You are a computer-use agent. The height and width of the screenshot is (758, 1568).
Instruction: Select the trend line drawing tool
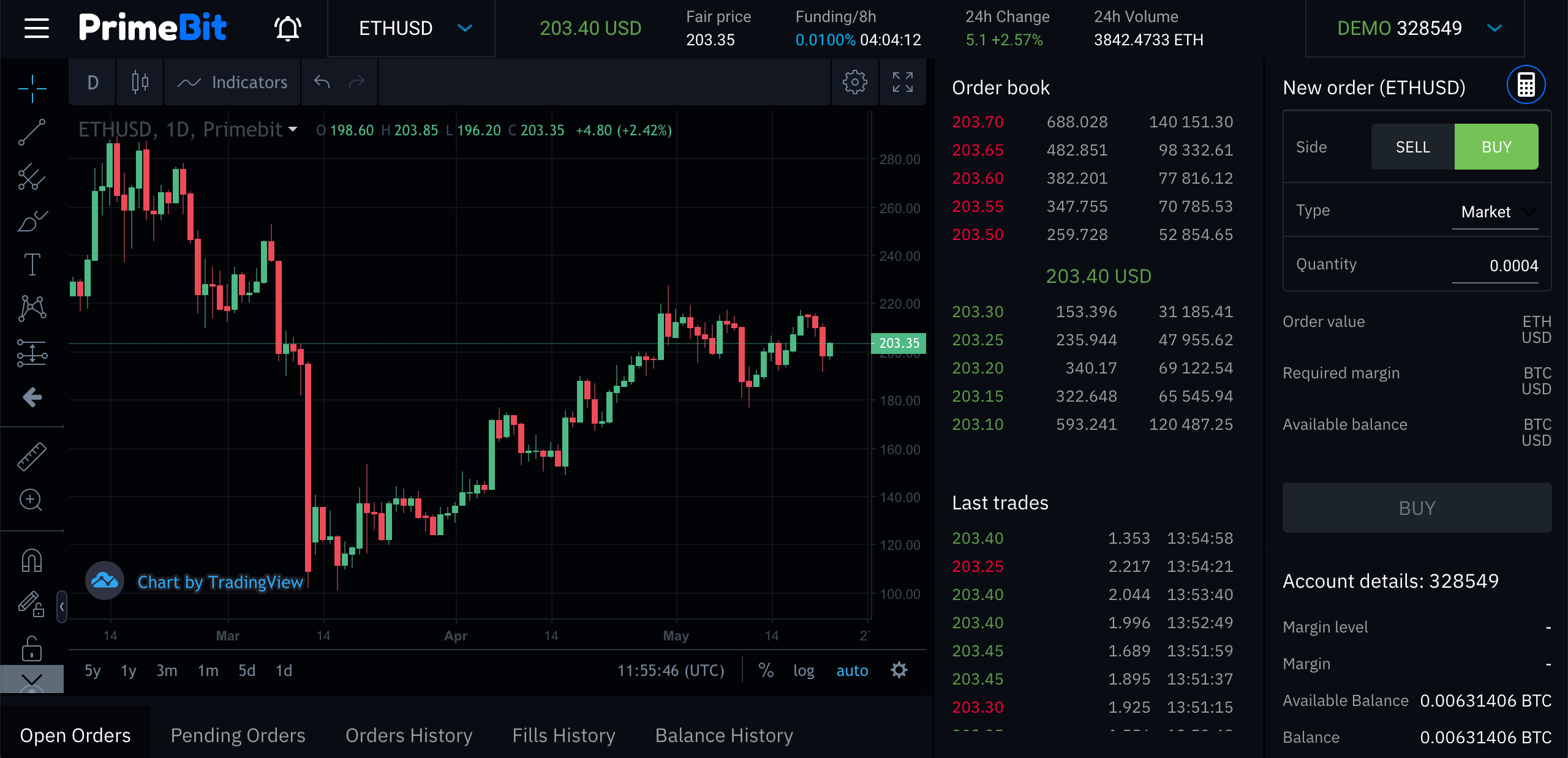pyautogui.click(x=32, y=132)
